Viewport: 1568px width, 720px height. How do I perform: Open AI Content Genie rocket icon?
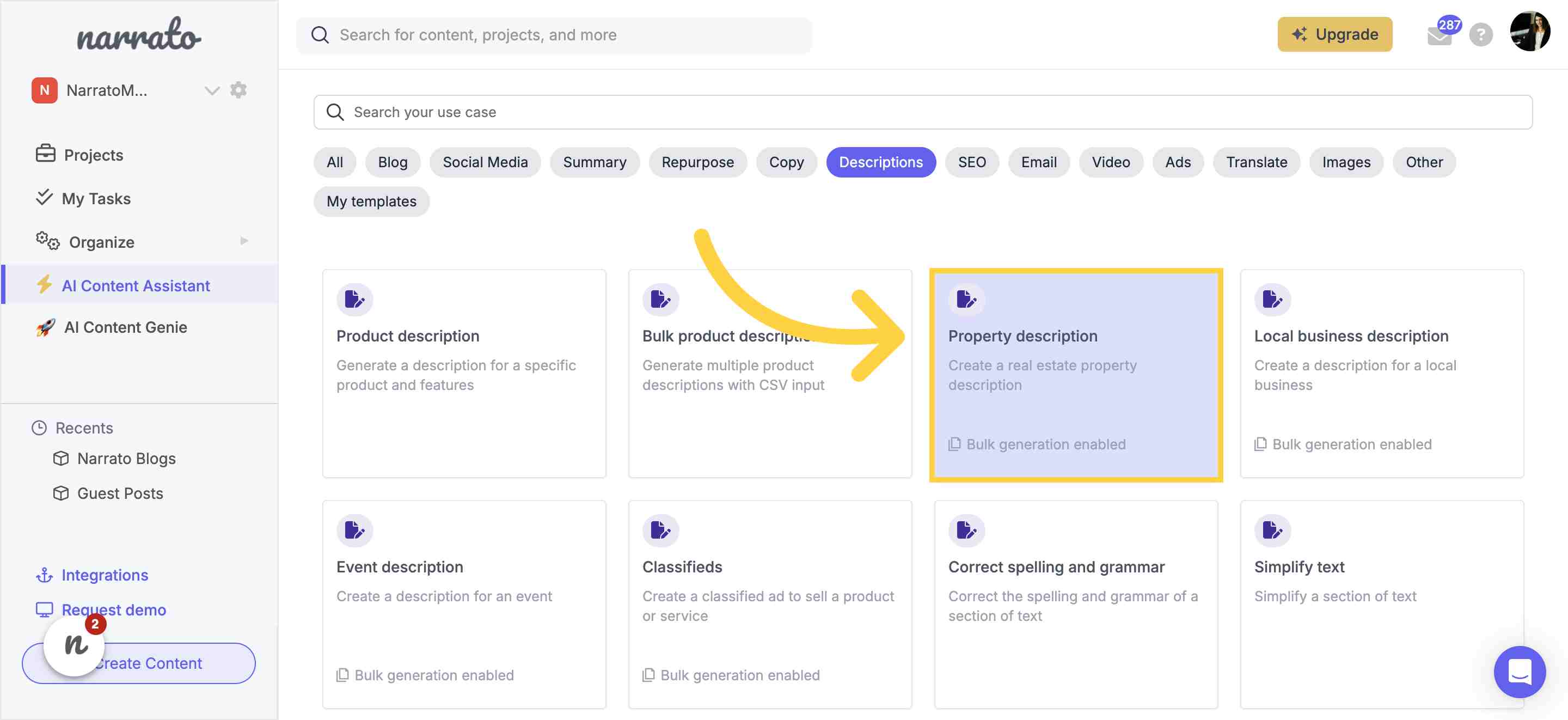pos(46,327)
